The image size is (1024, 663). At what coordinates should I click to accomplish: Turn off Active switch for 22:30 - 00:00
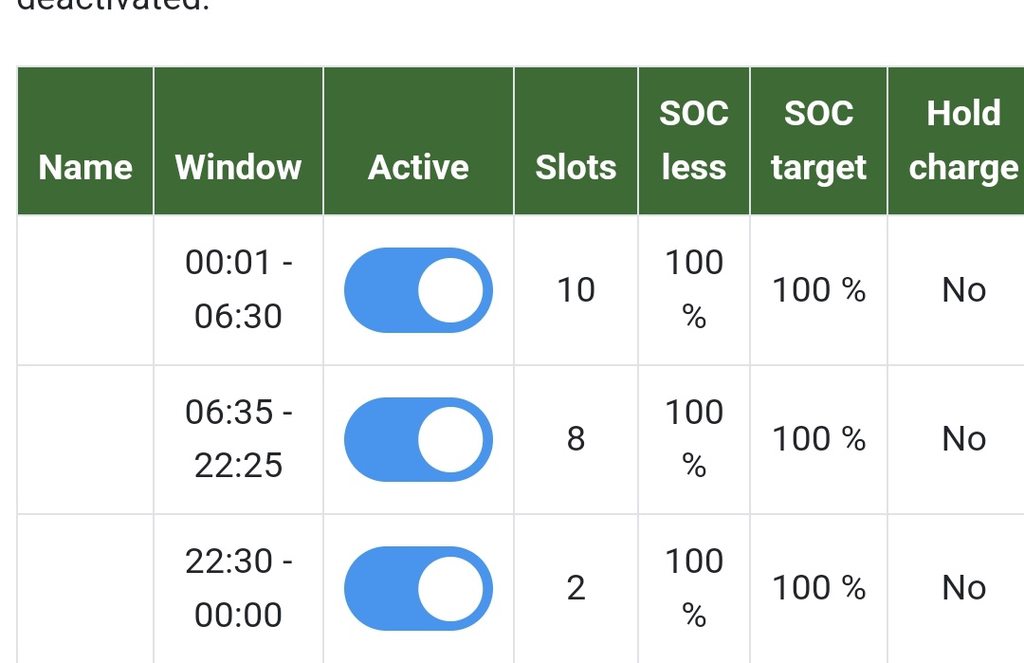click(x=418, y=588)
